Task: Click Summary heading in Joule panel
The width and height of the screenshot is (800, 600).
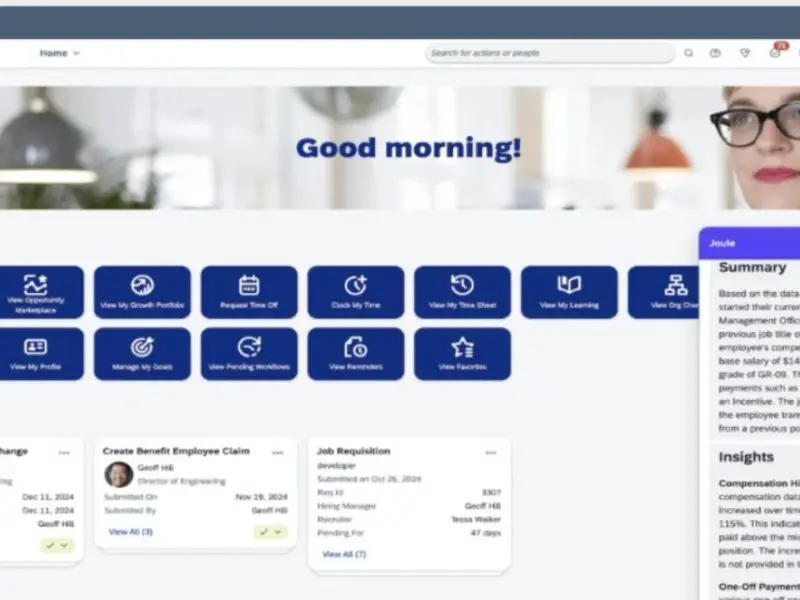Action: point(753,267)
